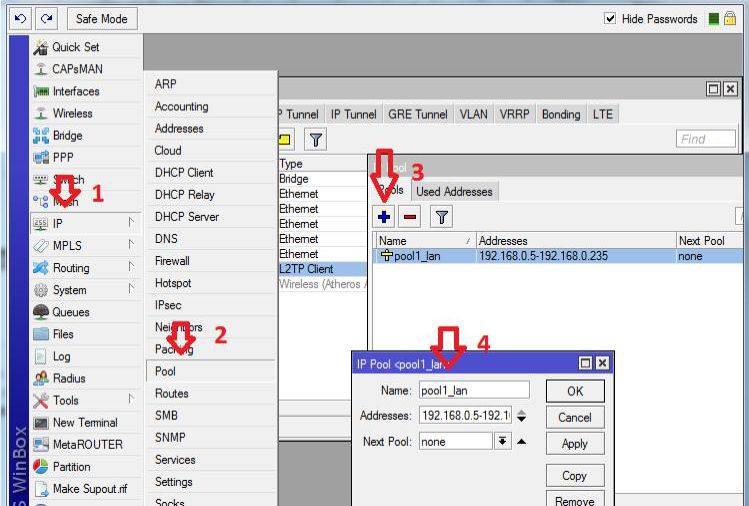Open the Next Pool dropdown arrow

[503, 441]
